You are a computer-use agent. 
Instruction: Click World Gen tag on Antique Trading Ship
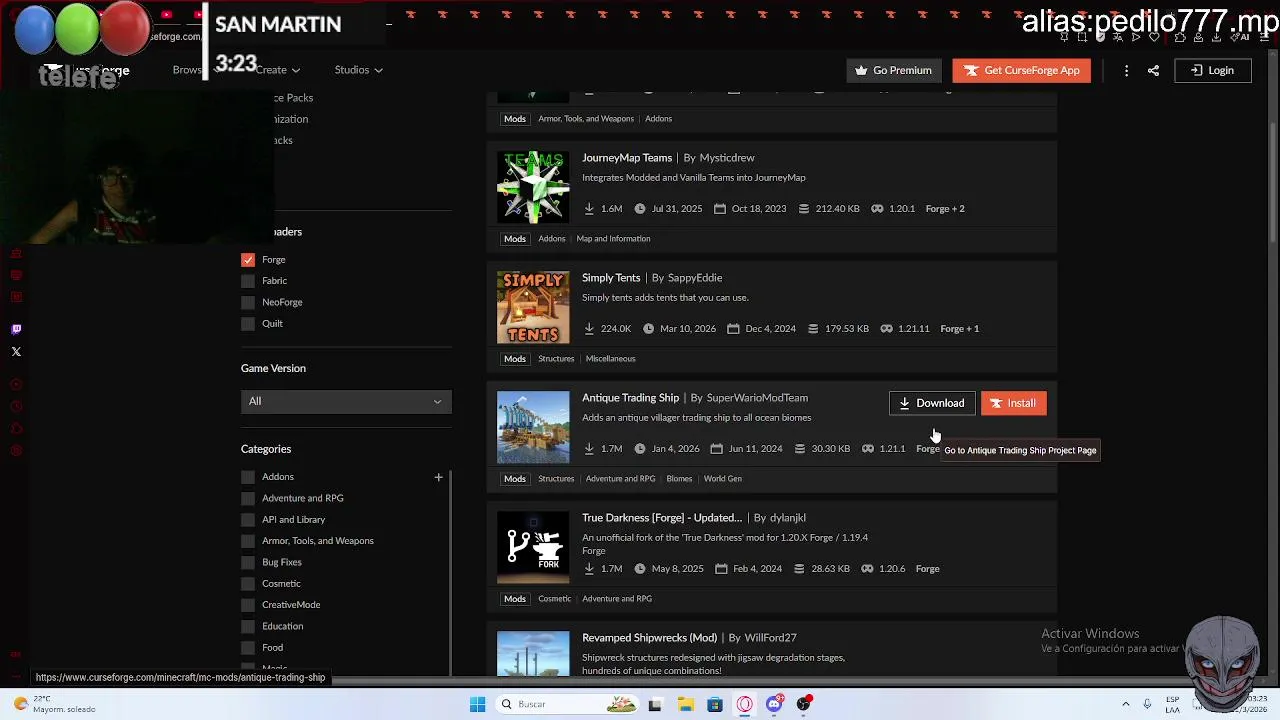[722, 478]
